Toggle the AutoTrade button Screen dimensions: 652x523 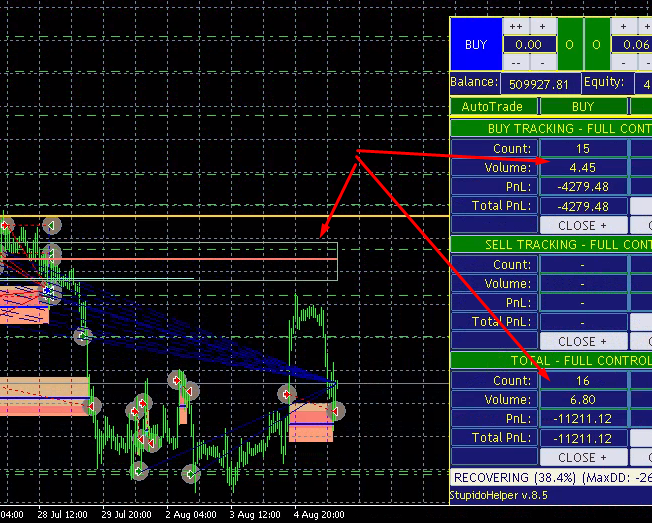pyautogui.click(x=494, y=106)
